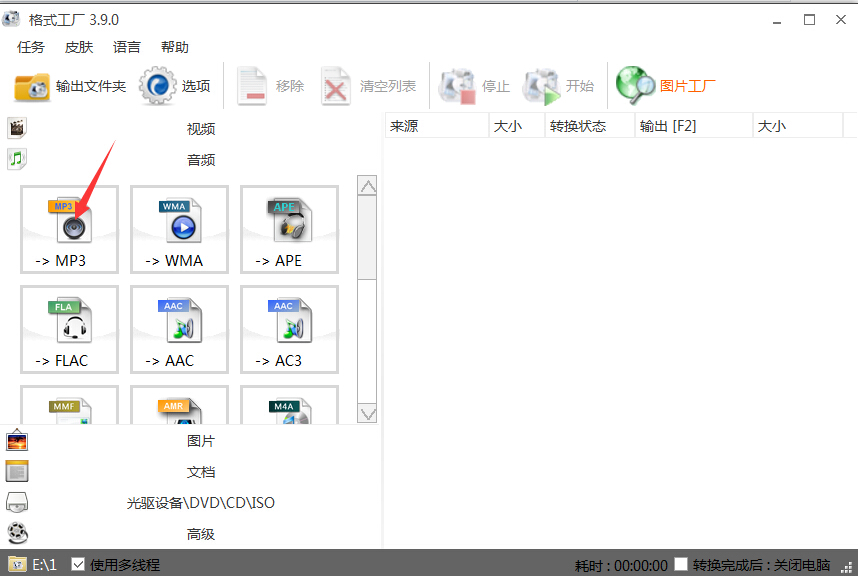The image size is (858, 576).
Task: Select the -> AAC conversion icon
Action: 179,329
